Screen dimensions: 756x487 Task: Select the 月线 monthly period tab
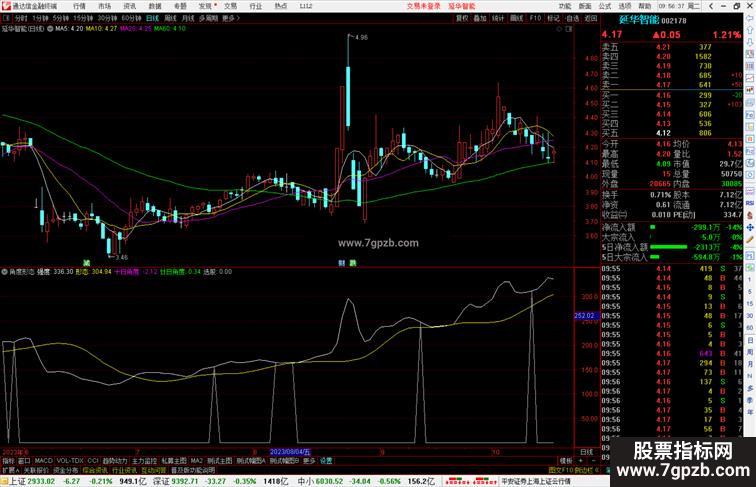click(x=188, y=18)
